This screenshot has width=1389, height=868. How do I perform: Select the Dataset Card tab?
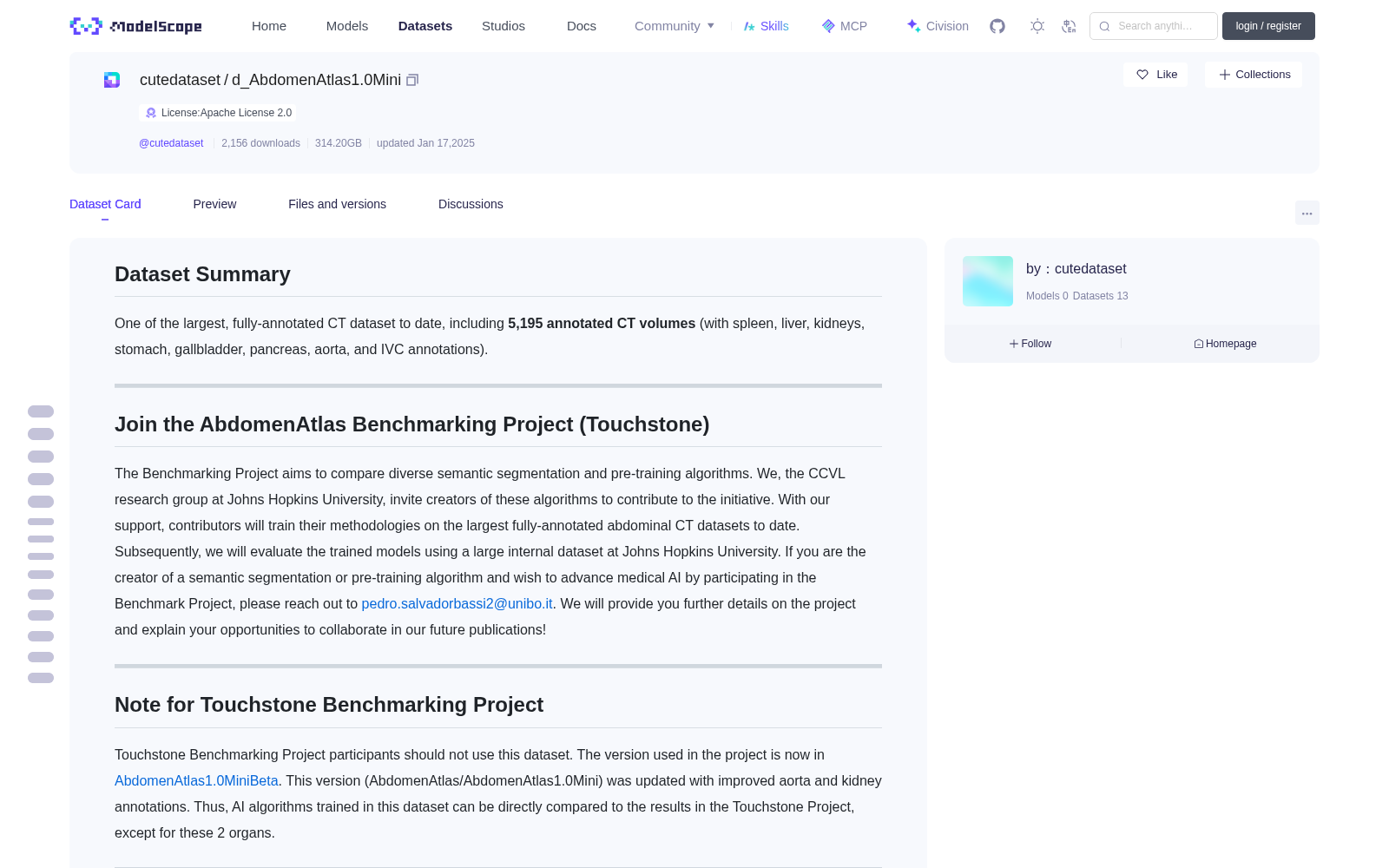[x=105, y=204]
